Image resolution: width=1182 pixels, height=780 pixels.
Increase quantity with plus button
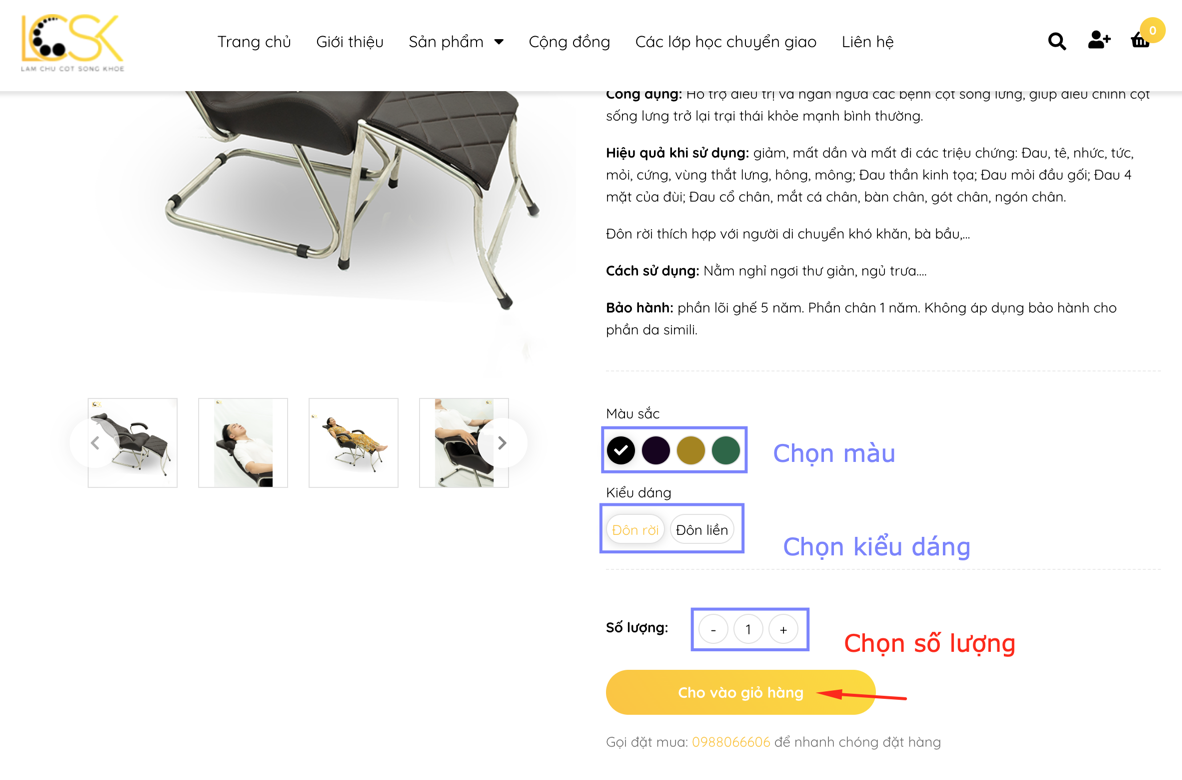pos(783,629)
